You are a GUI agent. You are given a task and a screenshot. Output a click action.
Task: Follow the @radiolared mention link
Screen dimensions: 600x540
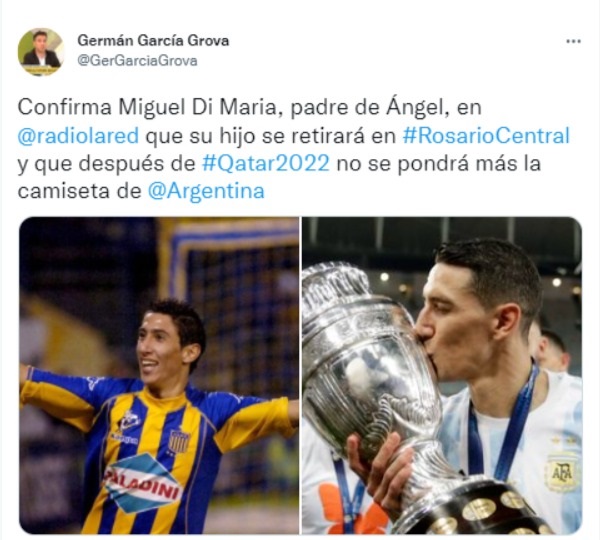[78, 136]
